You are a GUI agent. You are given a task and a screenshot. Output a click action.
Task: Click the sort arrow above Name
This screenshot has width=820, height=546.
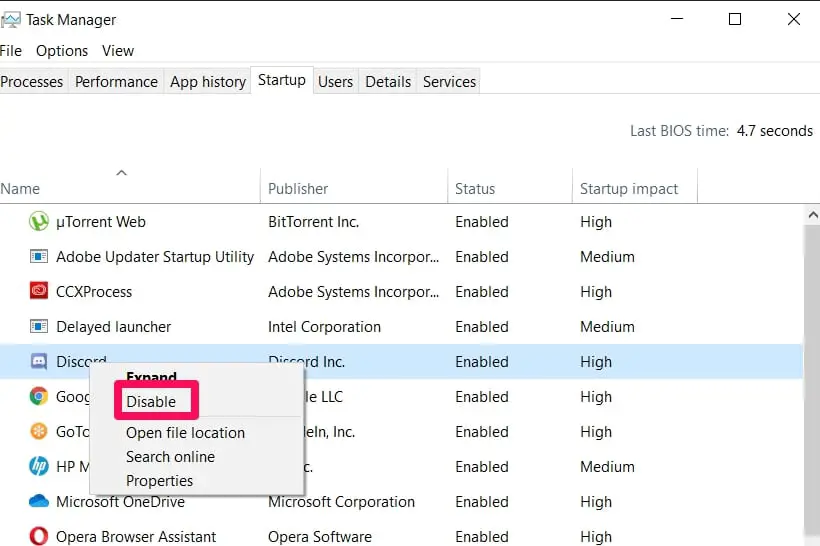[121, 173]
